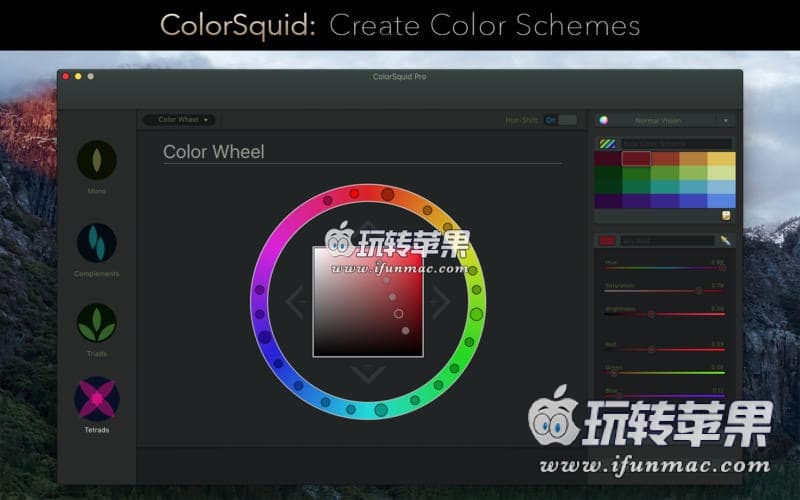Image resolution: width=800 pixels, height=500 pixels.
Task: Select the yellow palette swatch
Action: (721, 159)
